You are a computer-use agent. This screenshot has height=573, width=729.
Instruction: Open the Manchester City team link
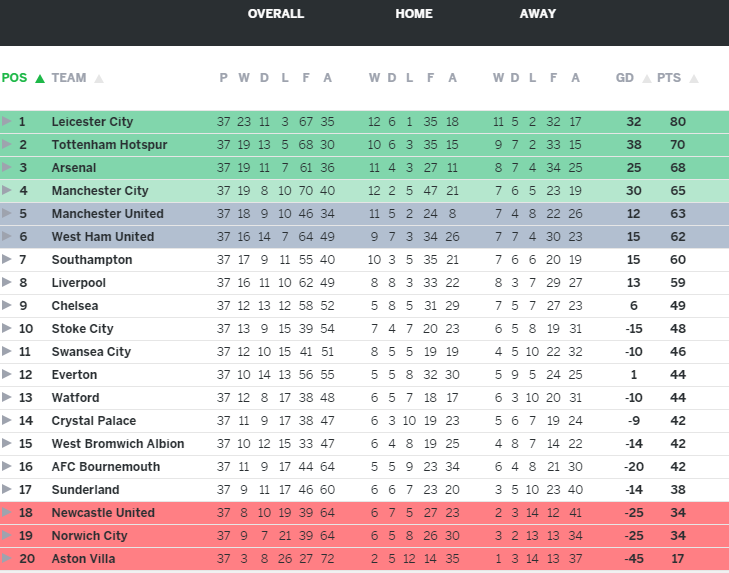tap(100, 191)
